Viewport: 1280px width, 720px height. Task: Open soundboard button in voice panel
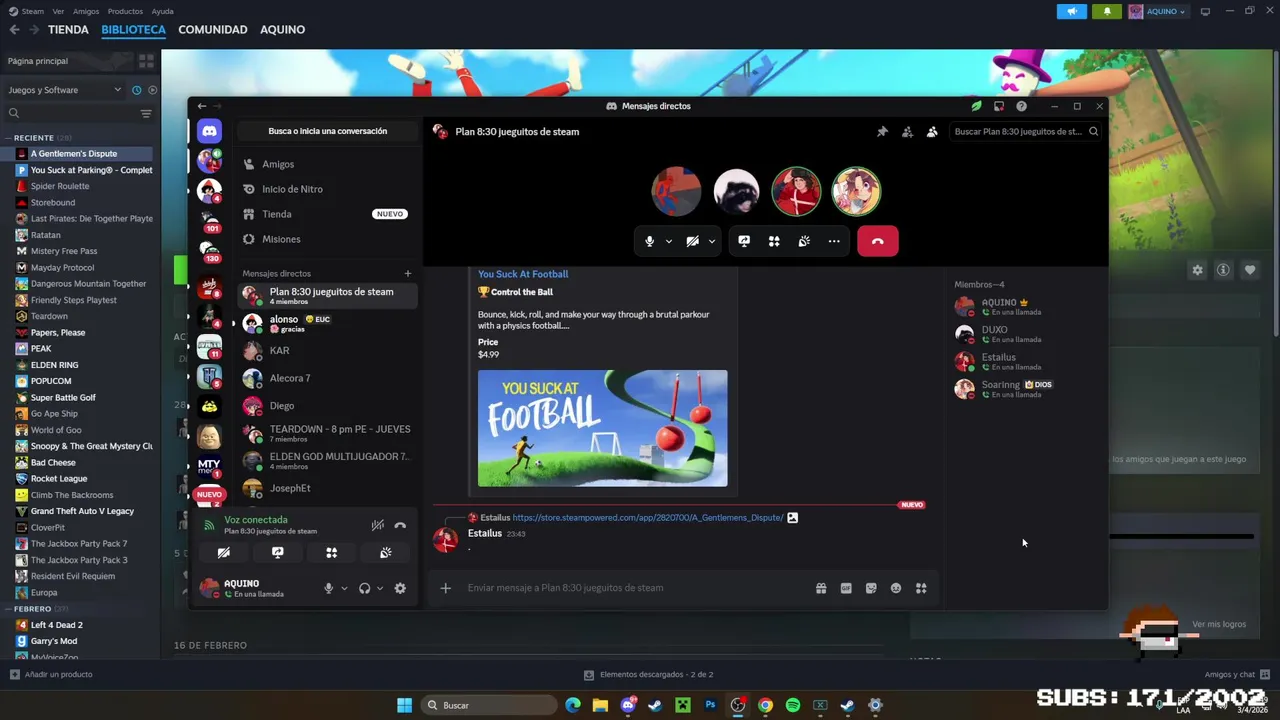pos(386,552)
